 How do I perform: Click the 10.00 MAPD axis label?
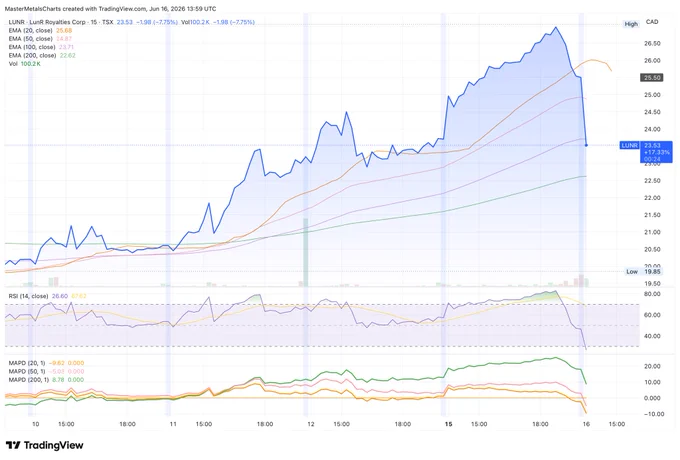tap(652, 382)
